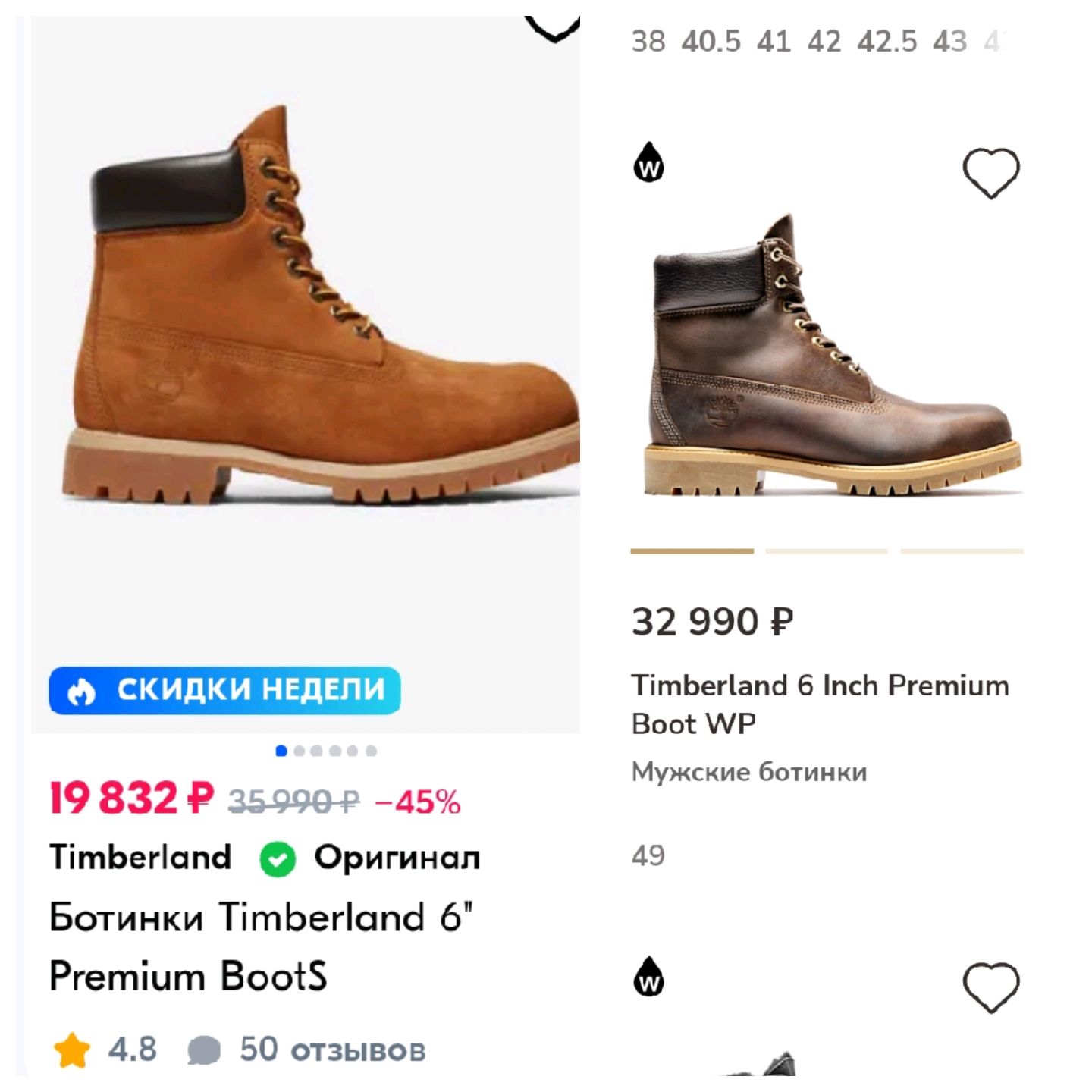Click the green verified Оригинал checkmark
Screen dimensions: 1092x1092
278,859
